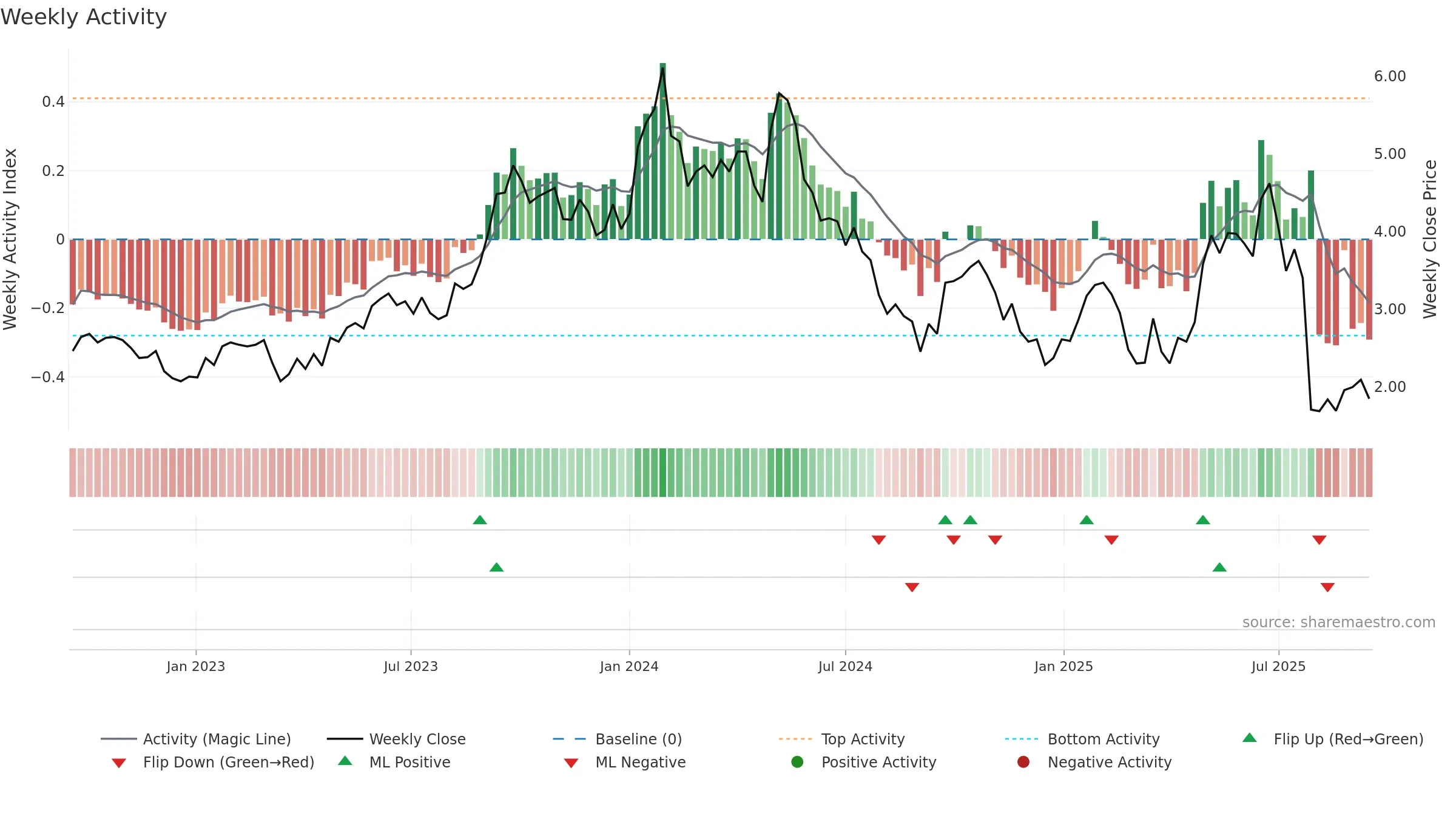The image size is (1456, 819).
Task: Toggle the Activity (Magic Line) legend entry
Action: (x=196, y=739)
